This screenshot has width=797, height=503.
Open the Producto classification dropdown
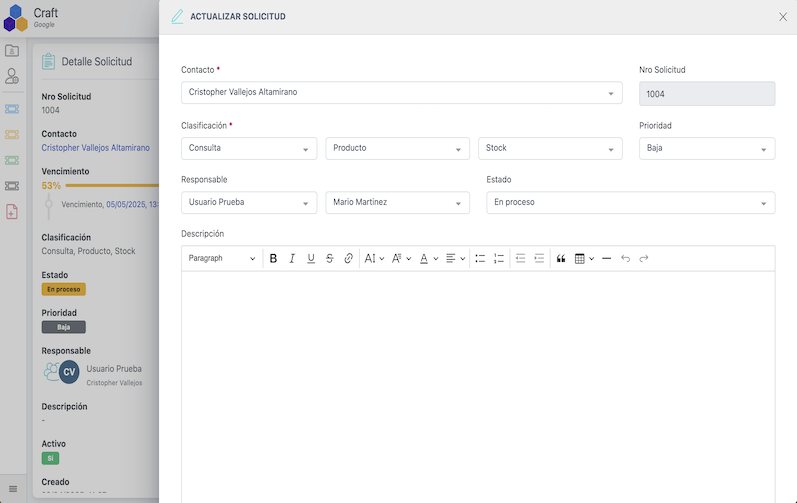(x=397, y=148)
